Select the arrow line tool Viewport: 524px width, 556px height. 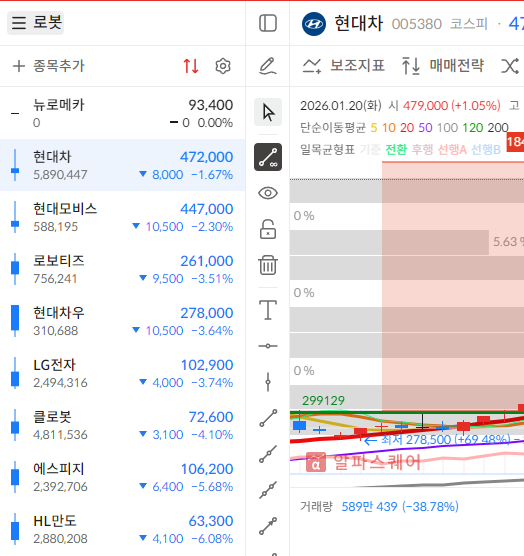(268, 526)
